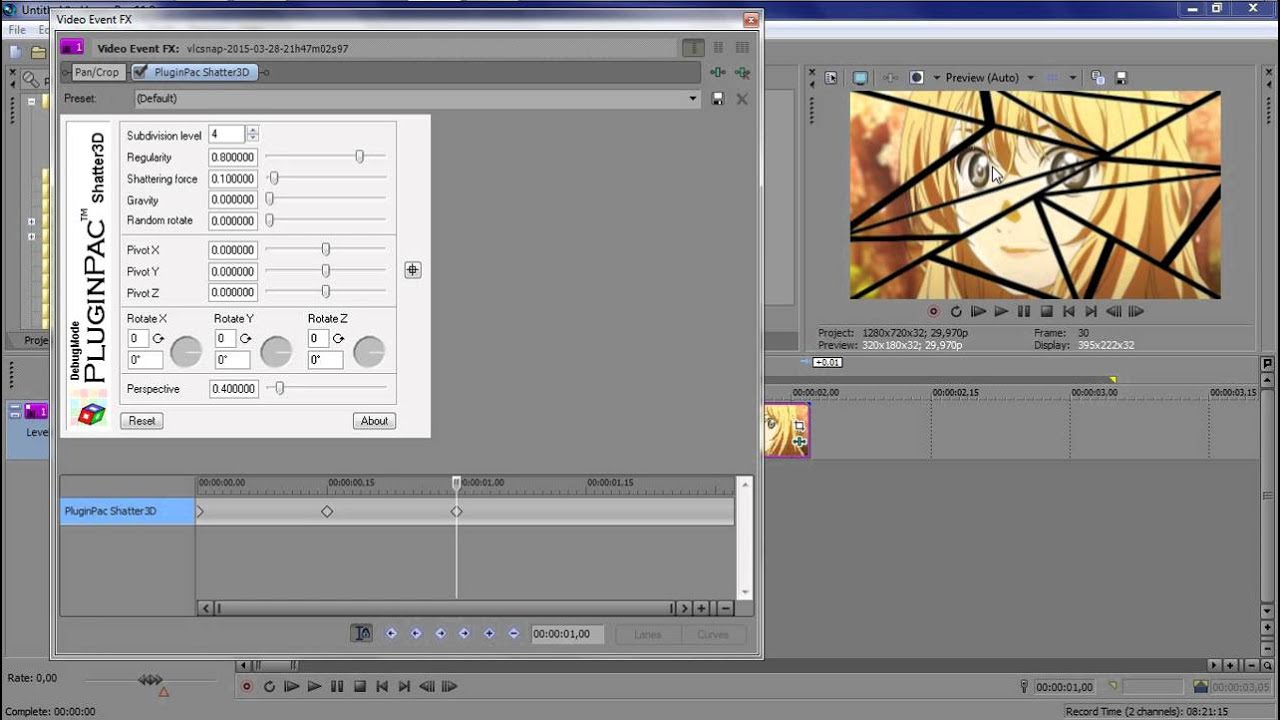The image size is (1280, 720).
Task: Click Play under the video preview
Action: coord(1001,311)
